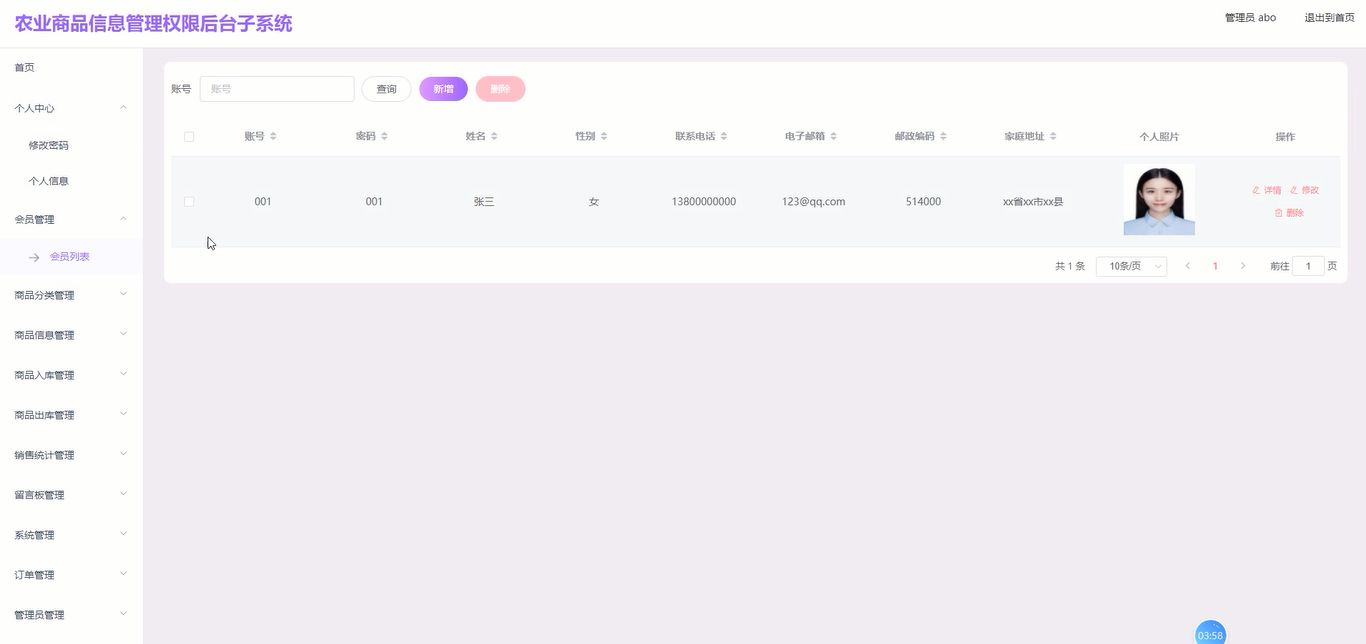The height and width of the screenshot is (644, 1366).
Task: Go to next page arrow
Action: (1243, 266)
